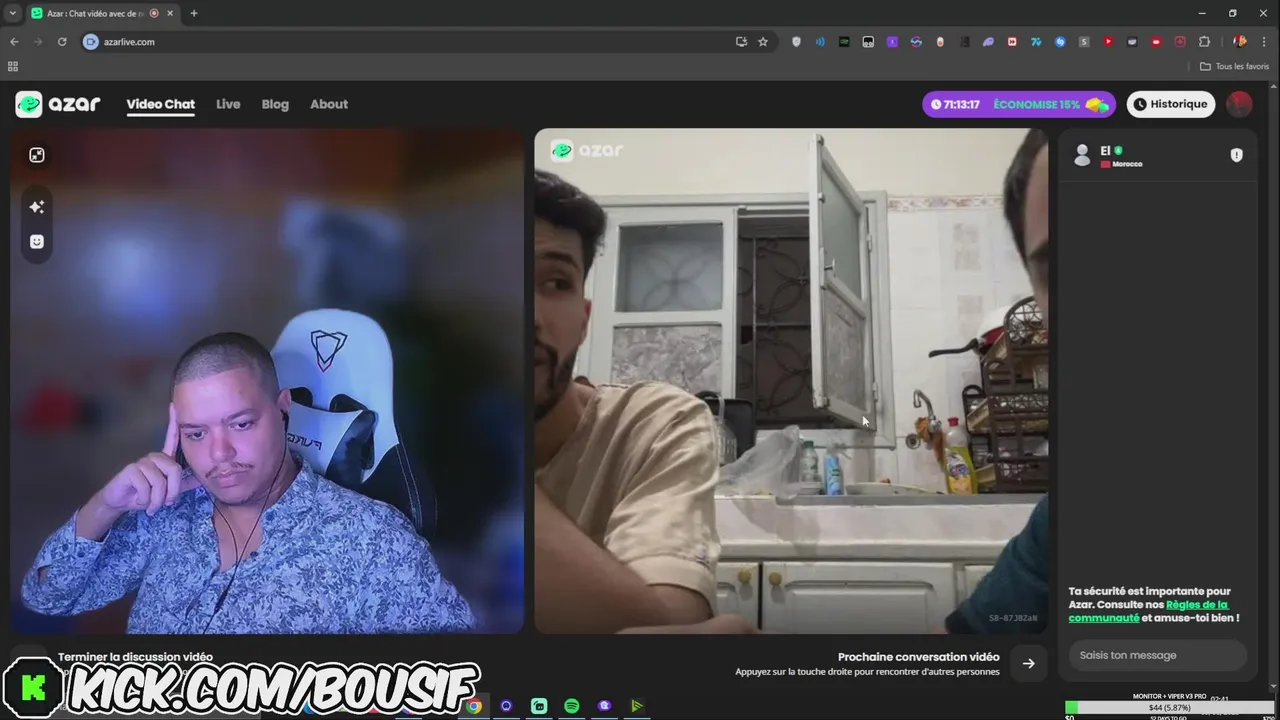Image resolution: width=1280 pixels, height=720 pixels.
Task: Bookmark this page with the star icon
Action: click(x=763, y=42)
